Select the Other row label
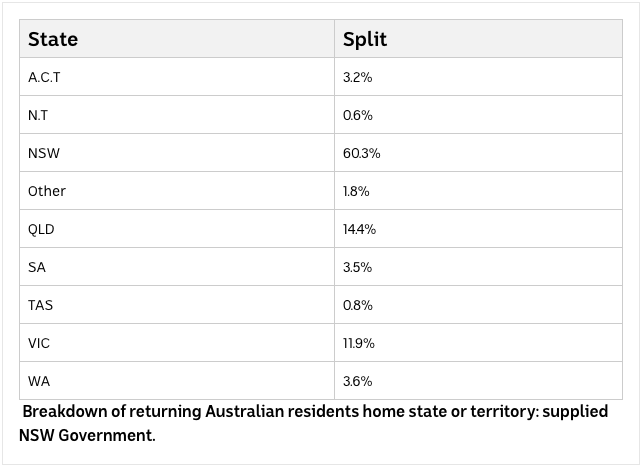The height and width of the screenshot is (467, 642). click(47, 191)
